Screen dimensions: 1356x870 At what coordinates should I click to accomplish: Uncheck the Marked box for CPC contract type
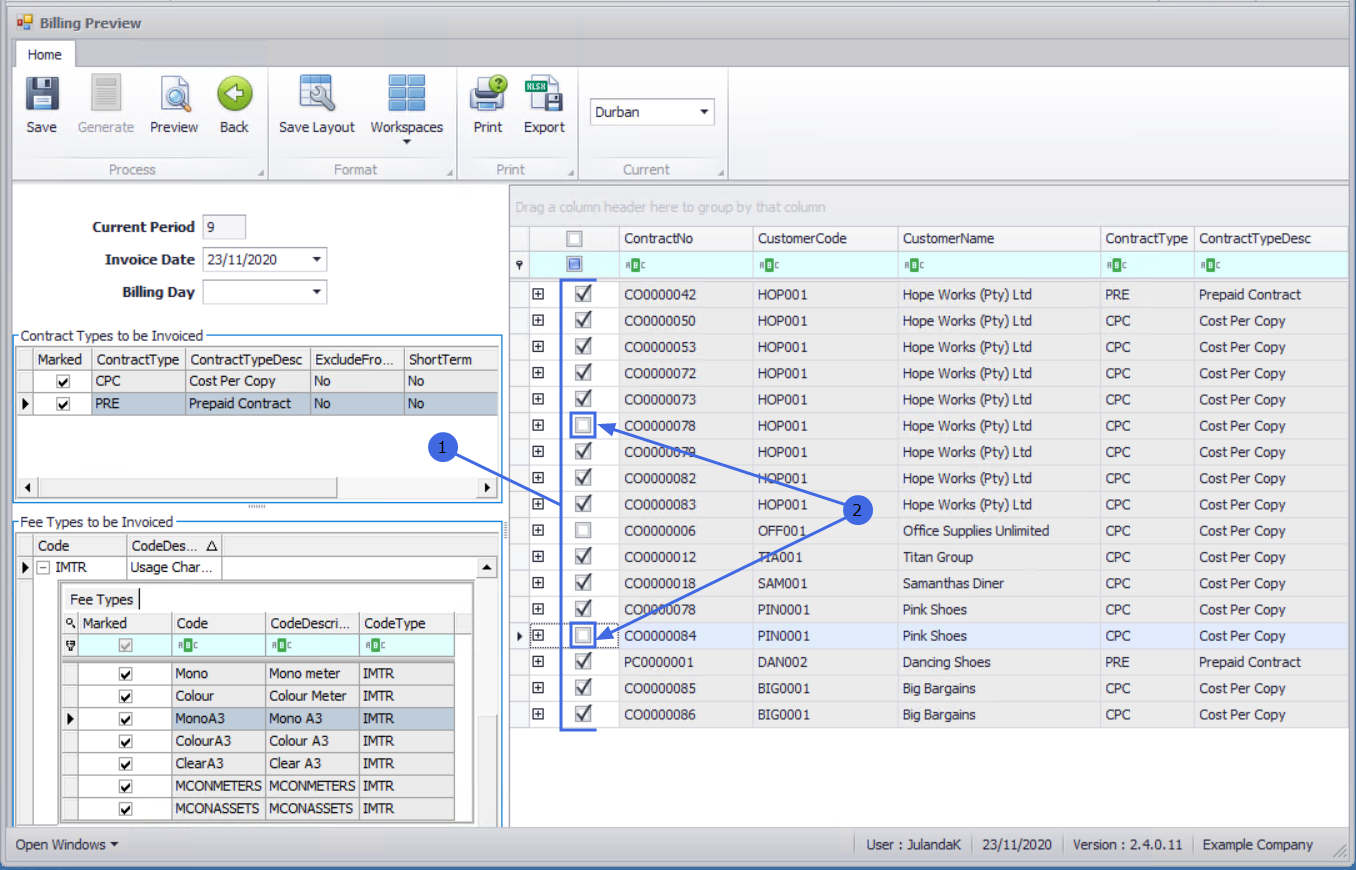point(63,381)
